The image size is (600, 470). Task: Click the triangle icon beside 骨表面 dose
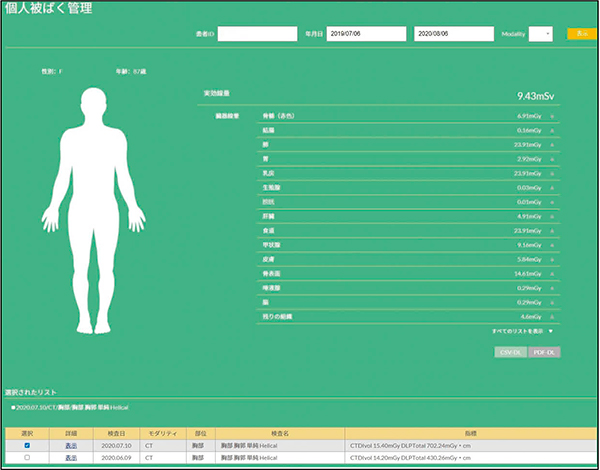552,272
